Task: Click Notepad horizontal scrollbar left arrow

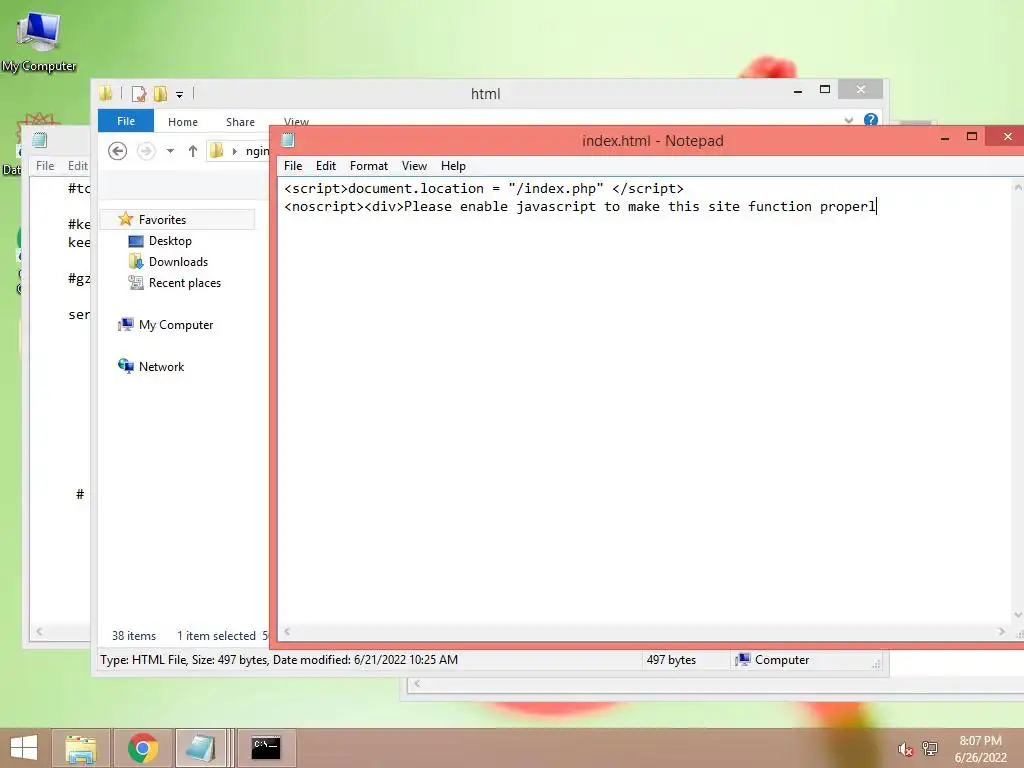Action: tap(287, 632)
